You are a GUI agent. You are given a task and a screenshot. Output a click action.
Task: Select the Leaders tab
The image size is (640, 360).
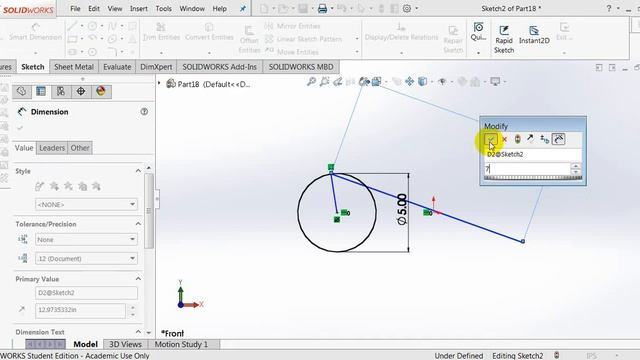click(52, 148)
